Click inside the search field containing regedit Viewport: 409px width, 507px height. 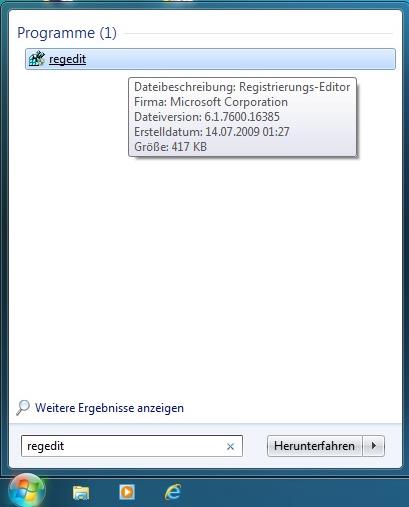pos(123,446)
